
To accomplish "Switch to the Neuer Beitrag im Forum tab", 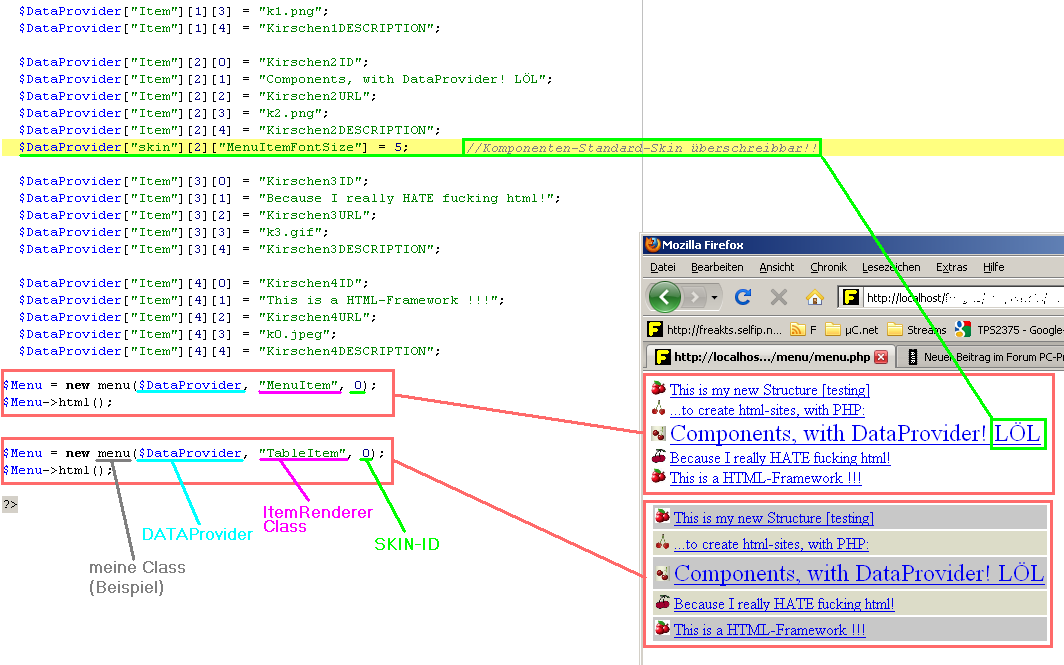I will click(981, 357).
